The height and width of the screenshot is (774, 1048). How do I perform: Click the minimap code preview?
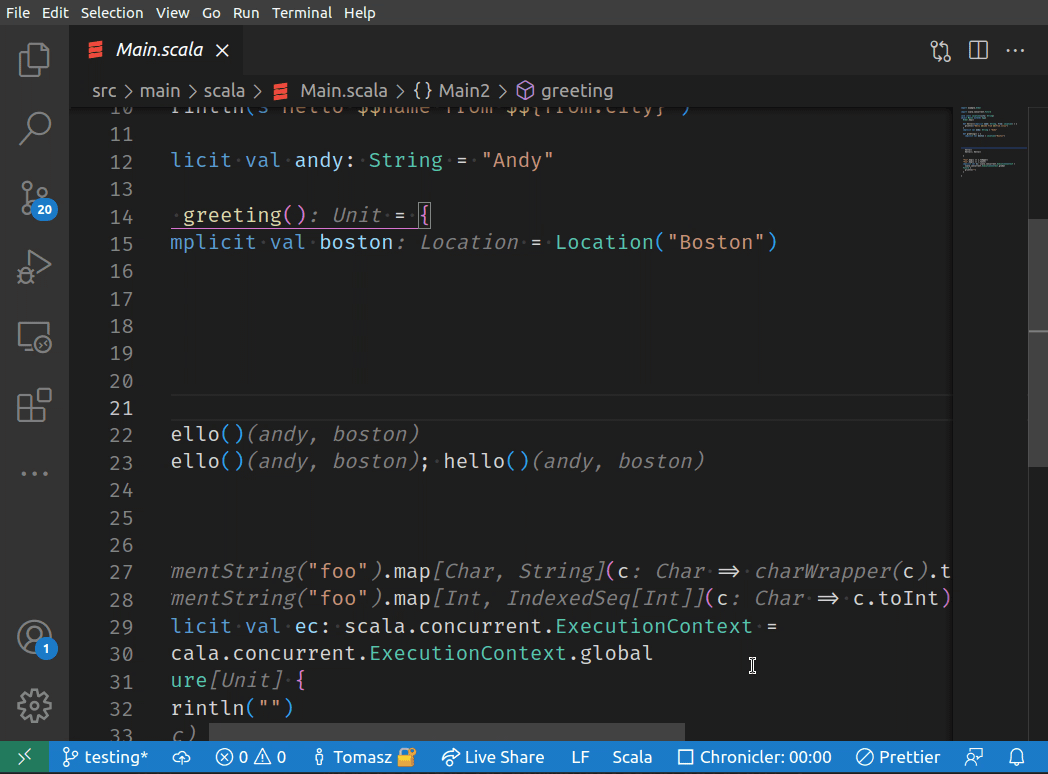point(992,141)
